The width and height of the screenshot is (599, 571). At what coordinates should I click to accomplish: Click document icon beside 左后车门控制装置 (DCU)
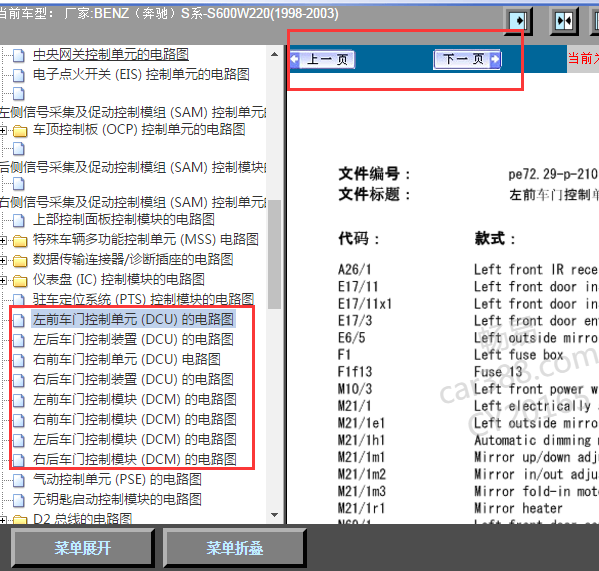pyautogui.click(x=19, y=340)
